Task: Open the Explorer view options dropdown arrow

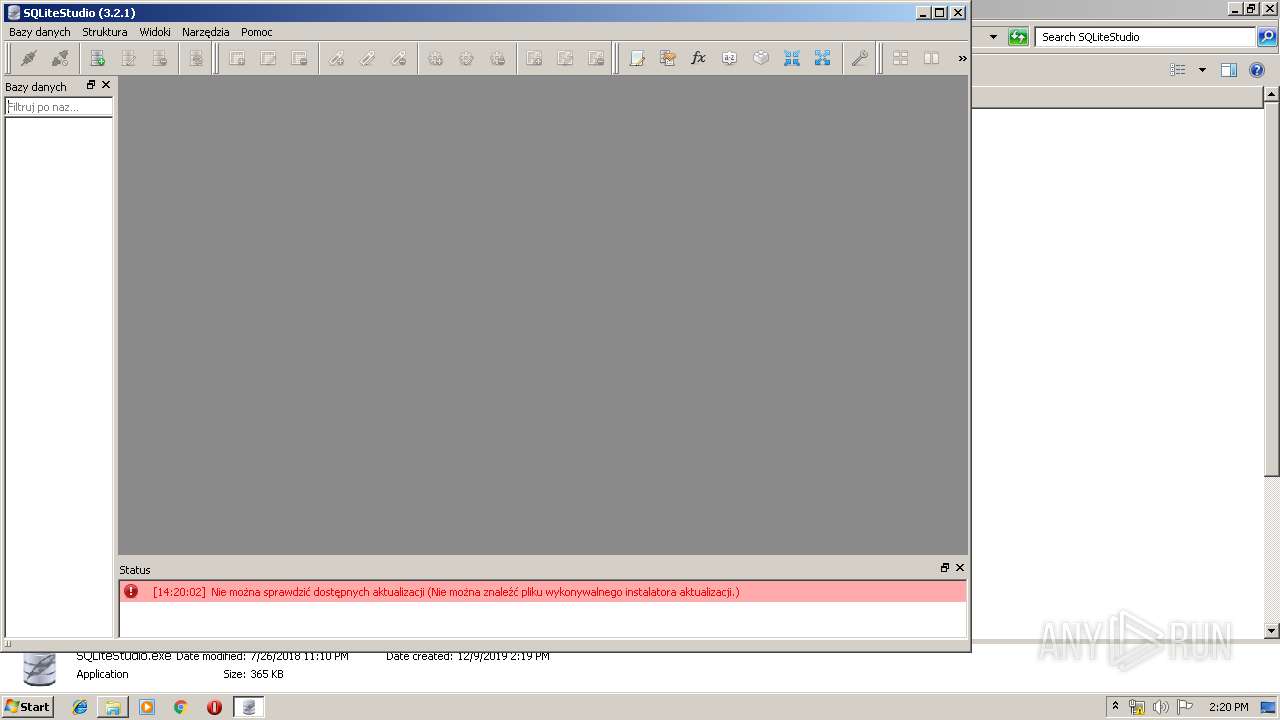Action: click(1202, 70)
